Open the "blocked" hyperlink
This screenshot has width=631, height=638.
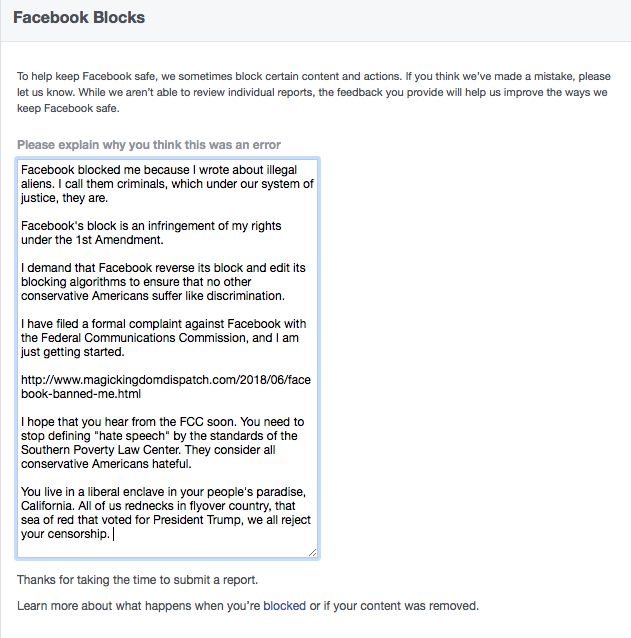click(x=284, y=606)
